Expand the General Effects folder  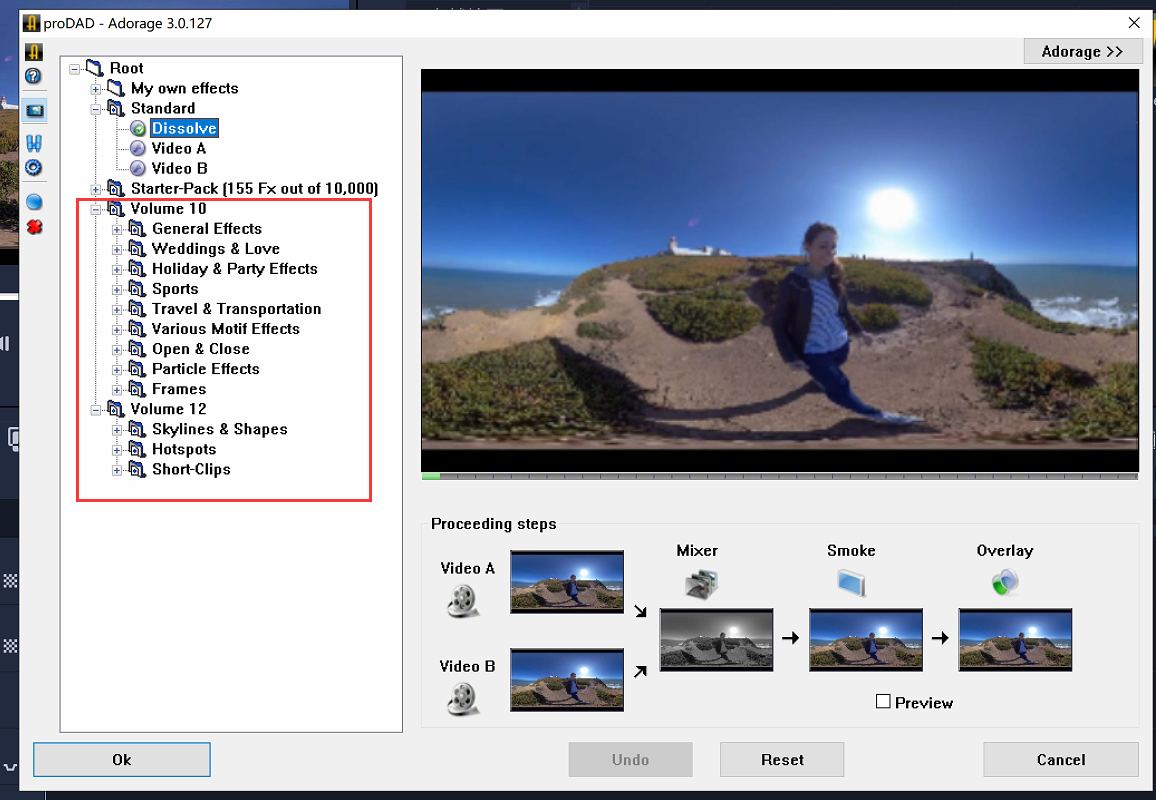(117, 229)
